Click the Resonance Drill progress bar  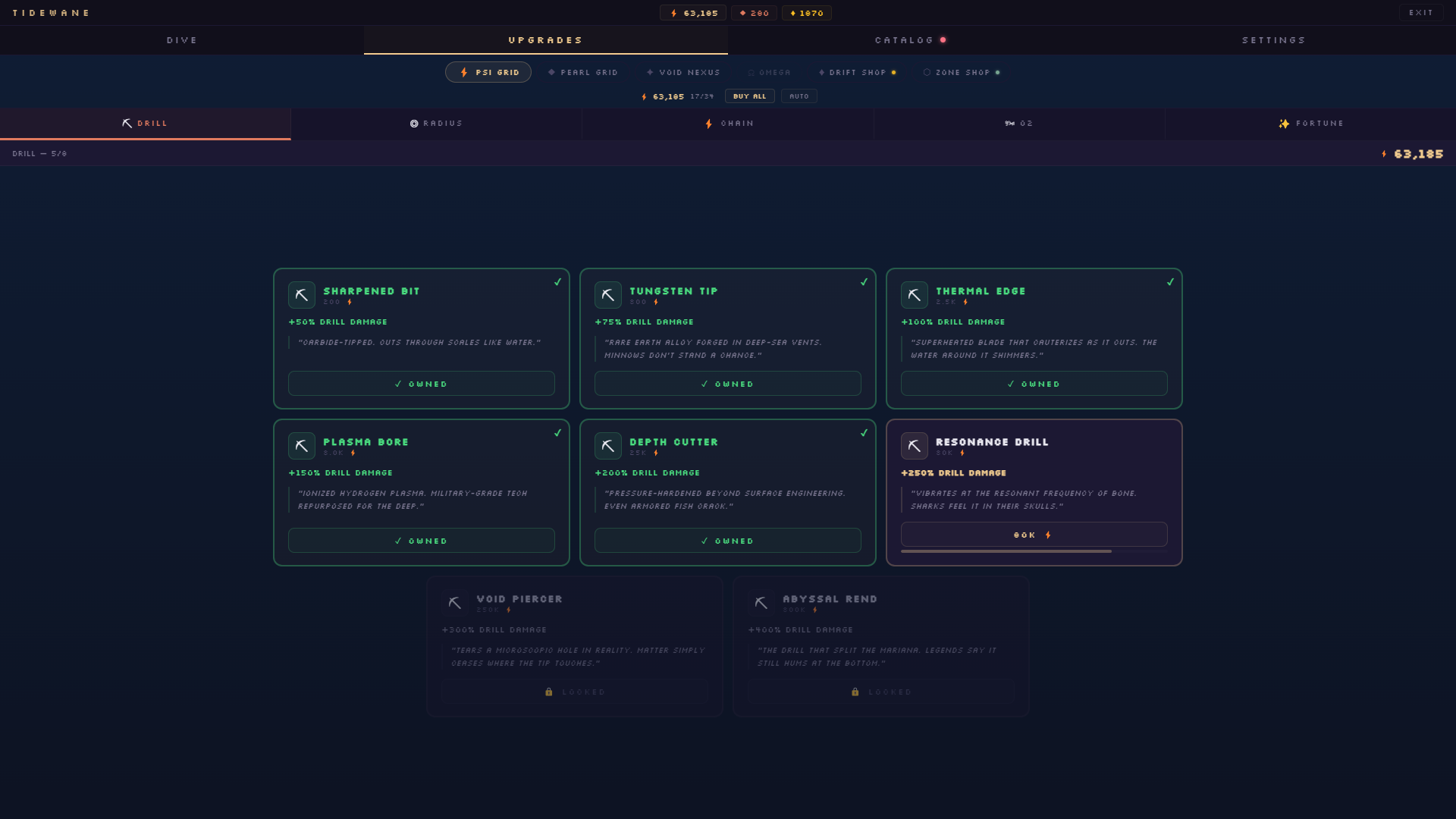[1034, 551]
